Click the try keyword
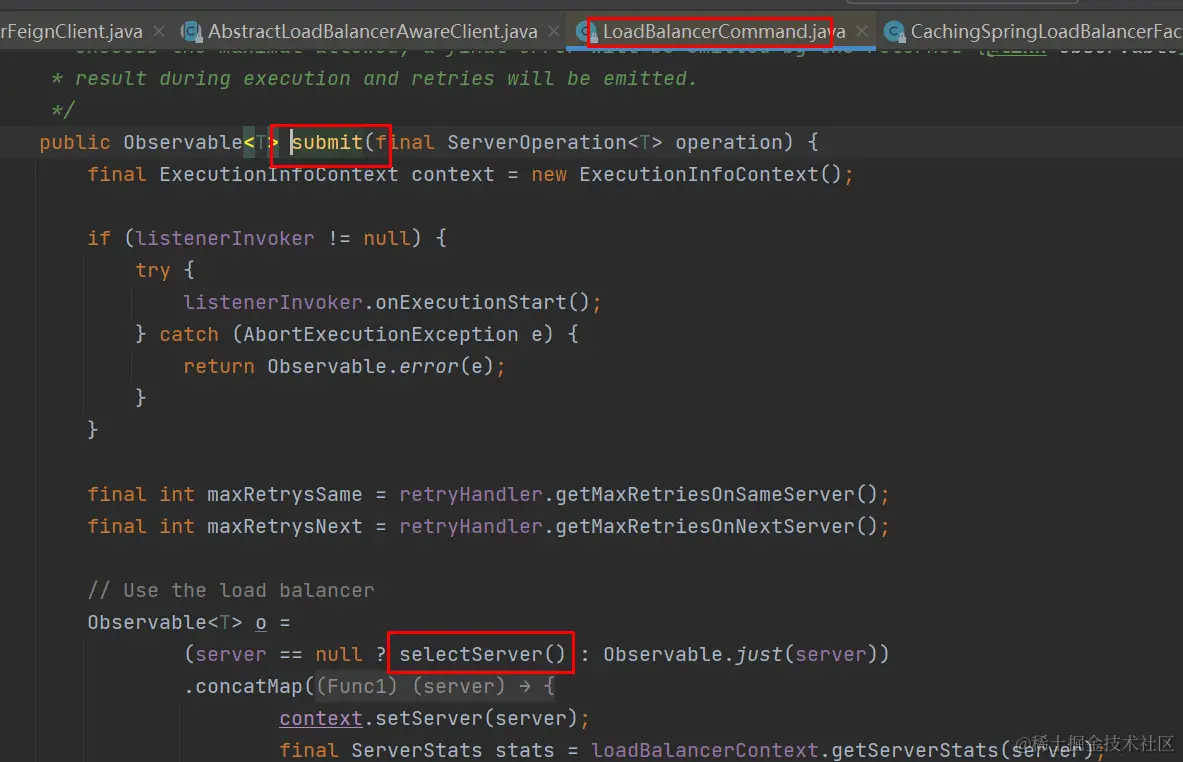This screenshot has width=1183, height=762. click(x=152, y=270)
